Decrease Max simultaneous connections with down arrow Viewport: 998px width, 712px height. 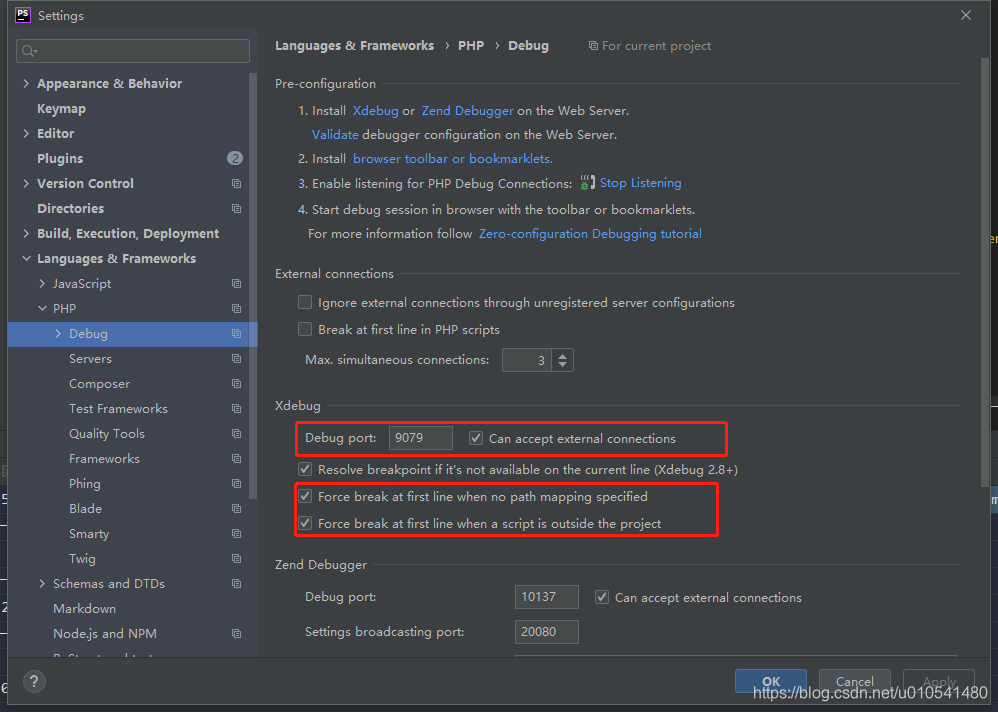click(x=563, y=365)
